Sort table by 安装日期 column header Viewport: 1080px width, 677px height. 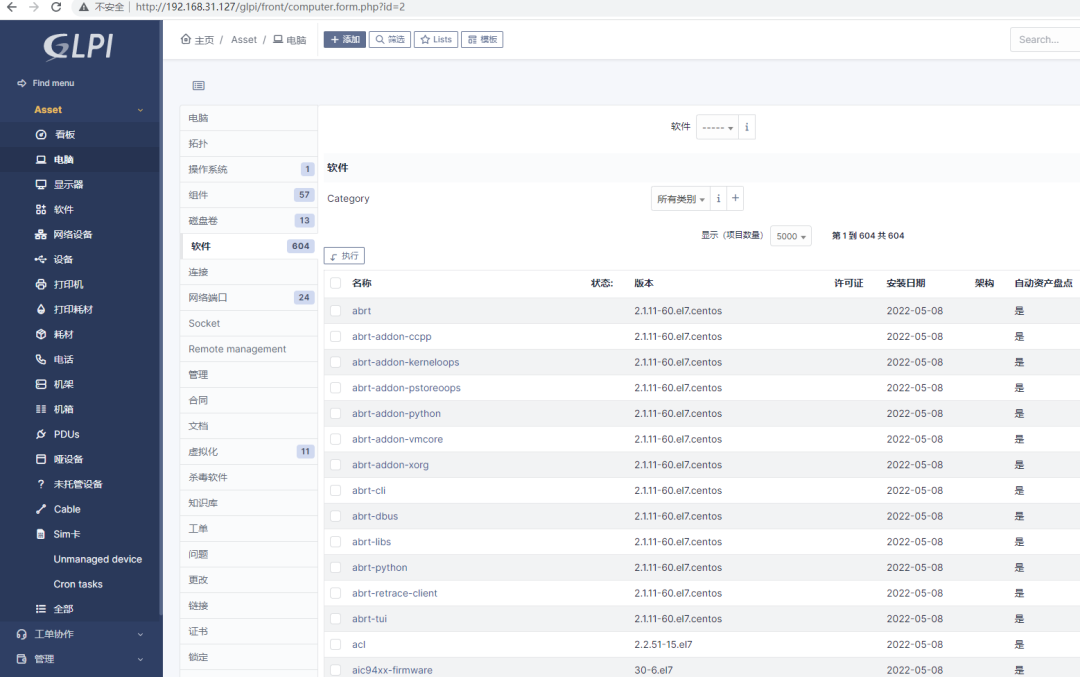coord(906,283)
